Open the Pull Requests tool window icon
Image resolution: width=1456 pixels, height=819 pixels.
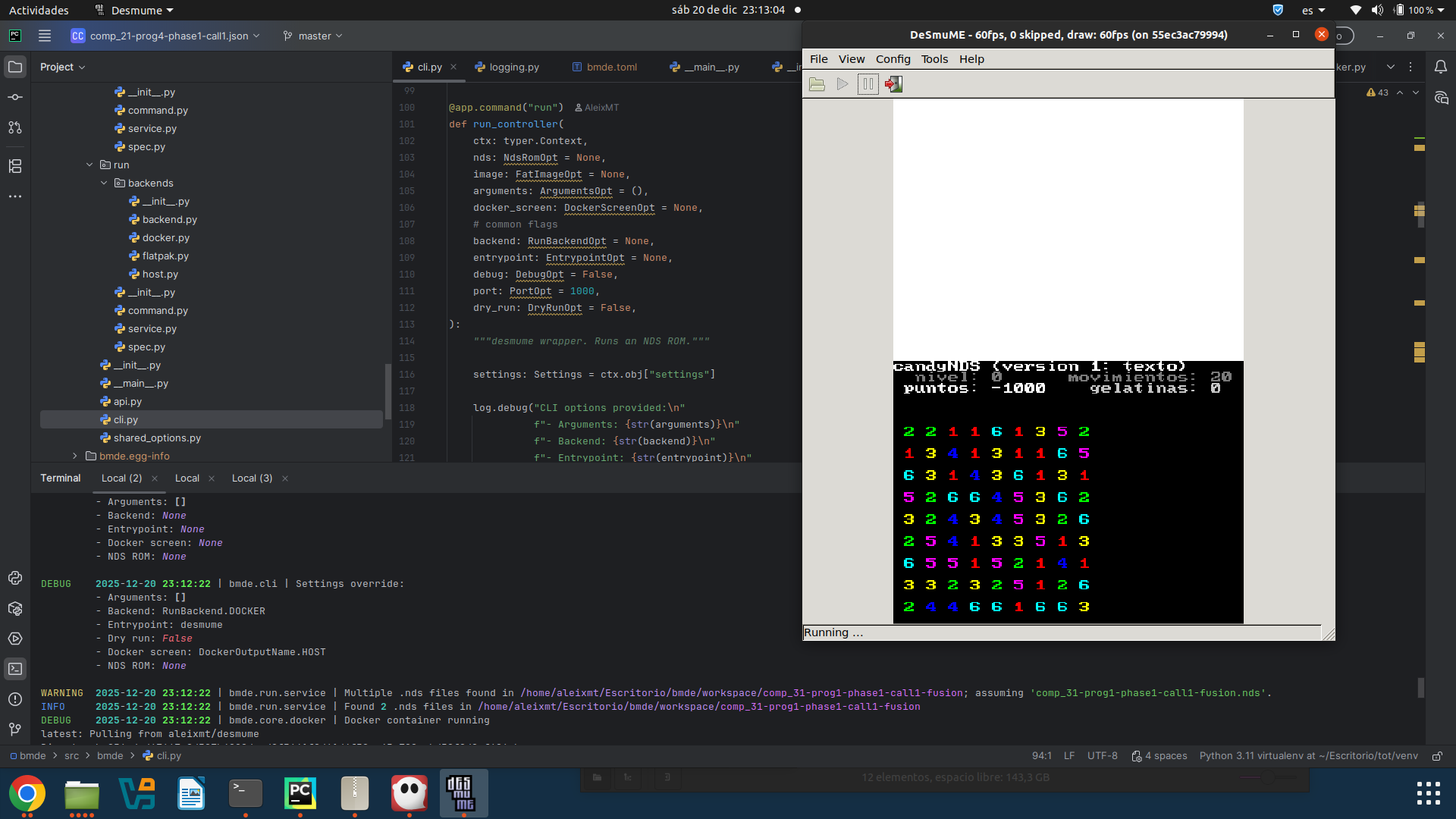(x=15, y=127)
